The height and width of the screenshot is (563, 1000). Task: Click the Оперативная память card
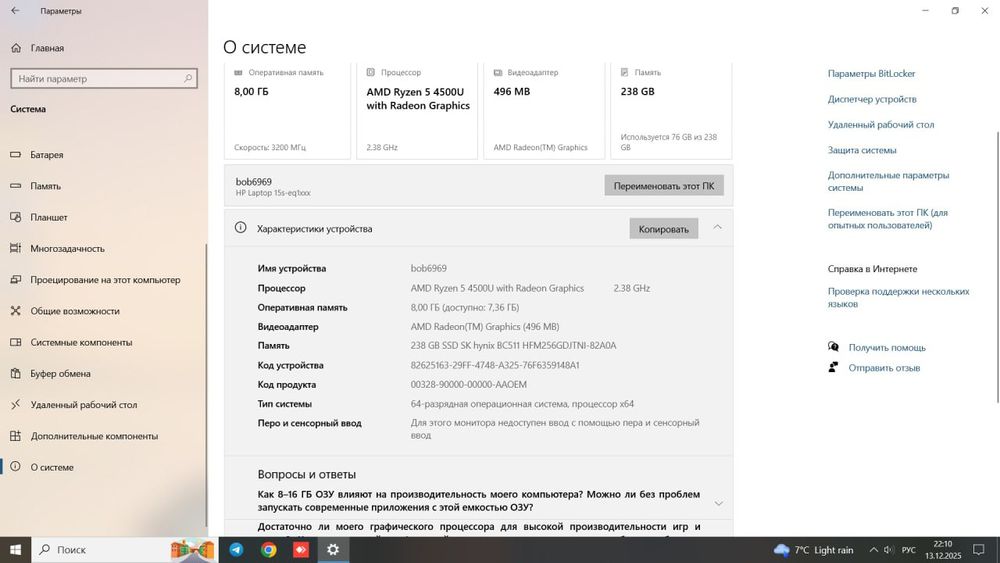287,111
